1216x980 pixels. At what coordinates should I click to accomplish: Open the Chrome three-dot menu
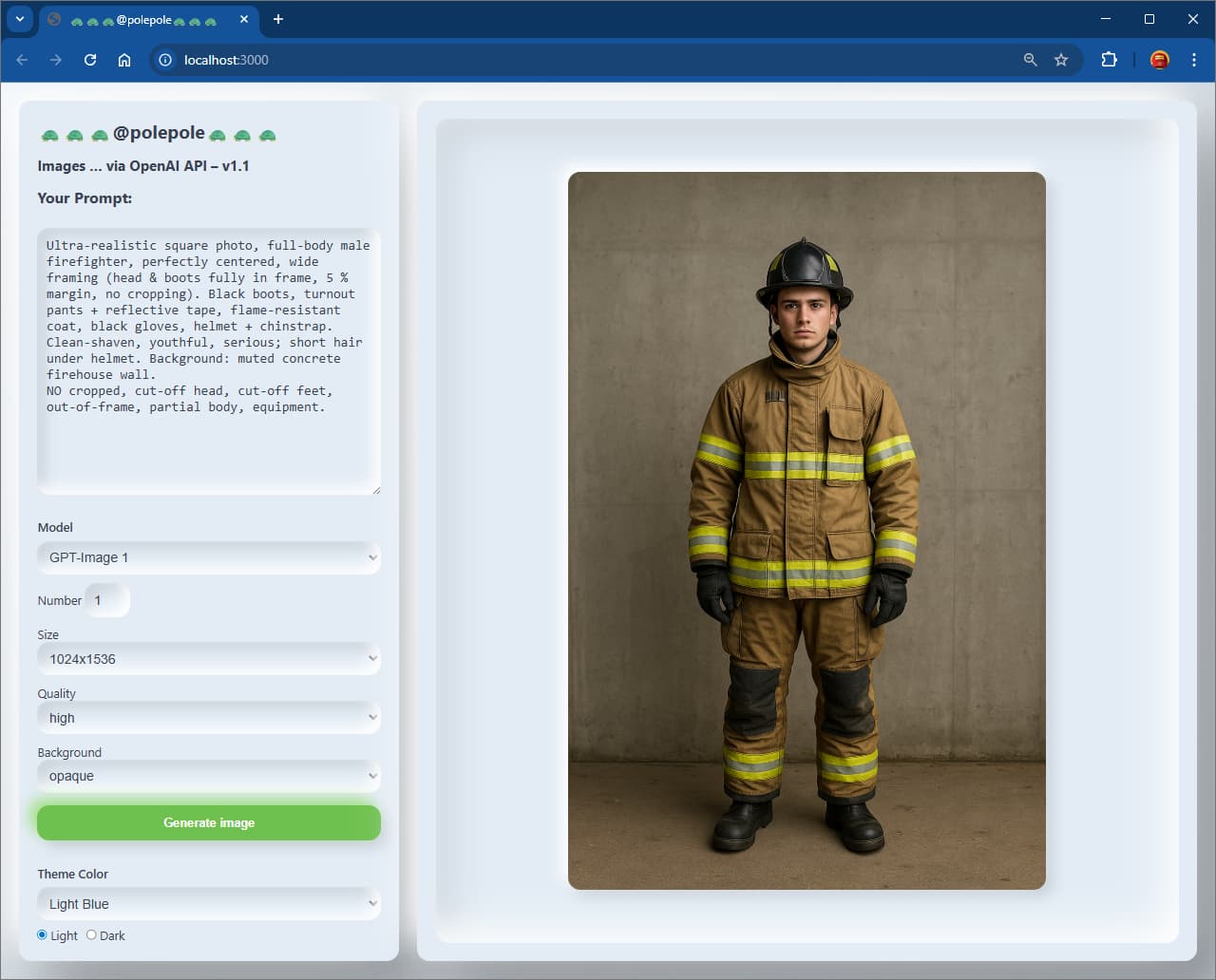click(1194, 60)
